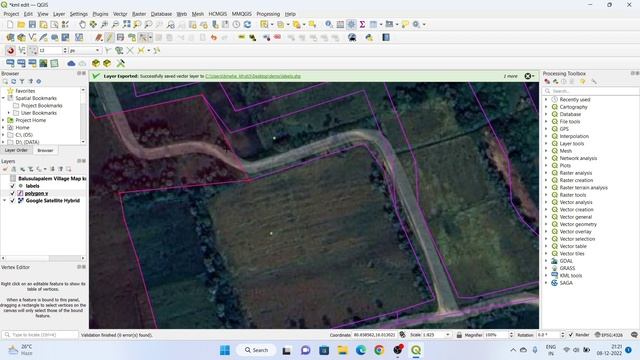Screen dimensions: 640x360
Task: Click the Current Edits red pencil icon
Action: 98,38
